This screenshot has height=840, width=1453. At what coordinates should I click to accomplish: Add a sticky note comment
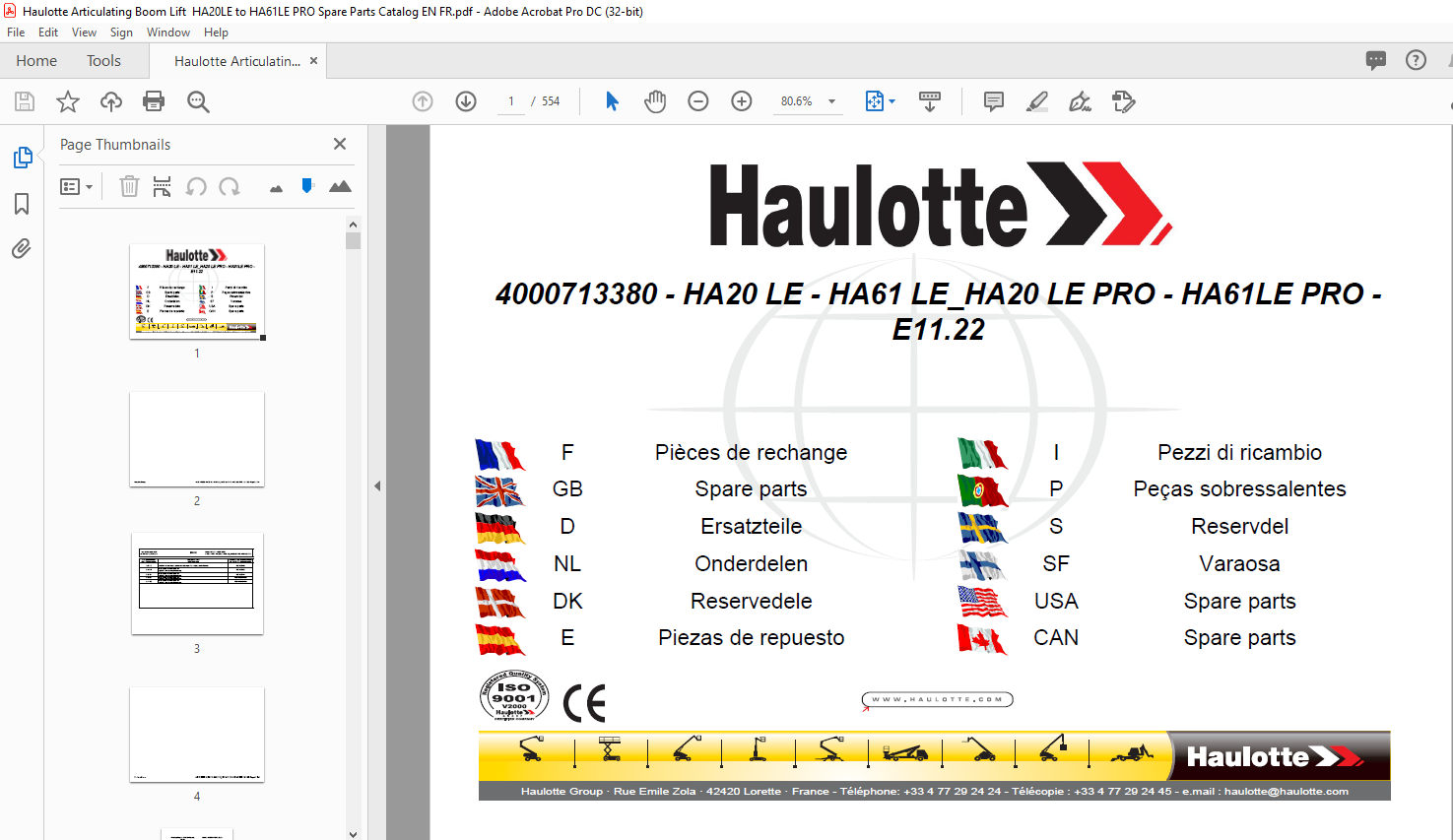(994, 101)
